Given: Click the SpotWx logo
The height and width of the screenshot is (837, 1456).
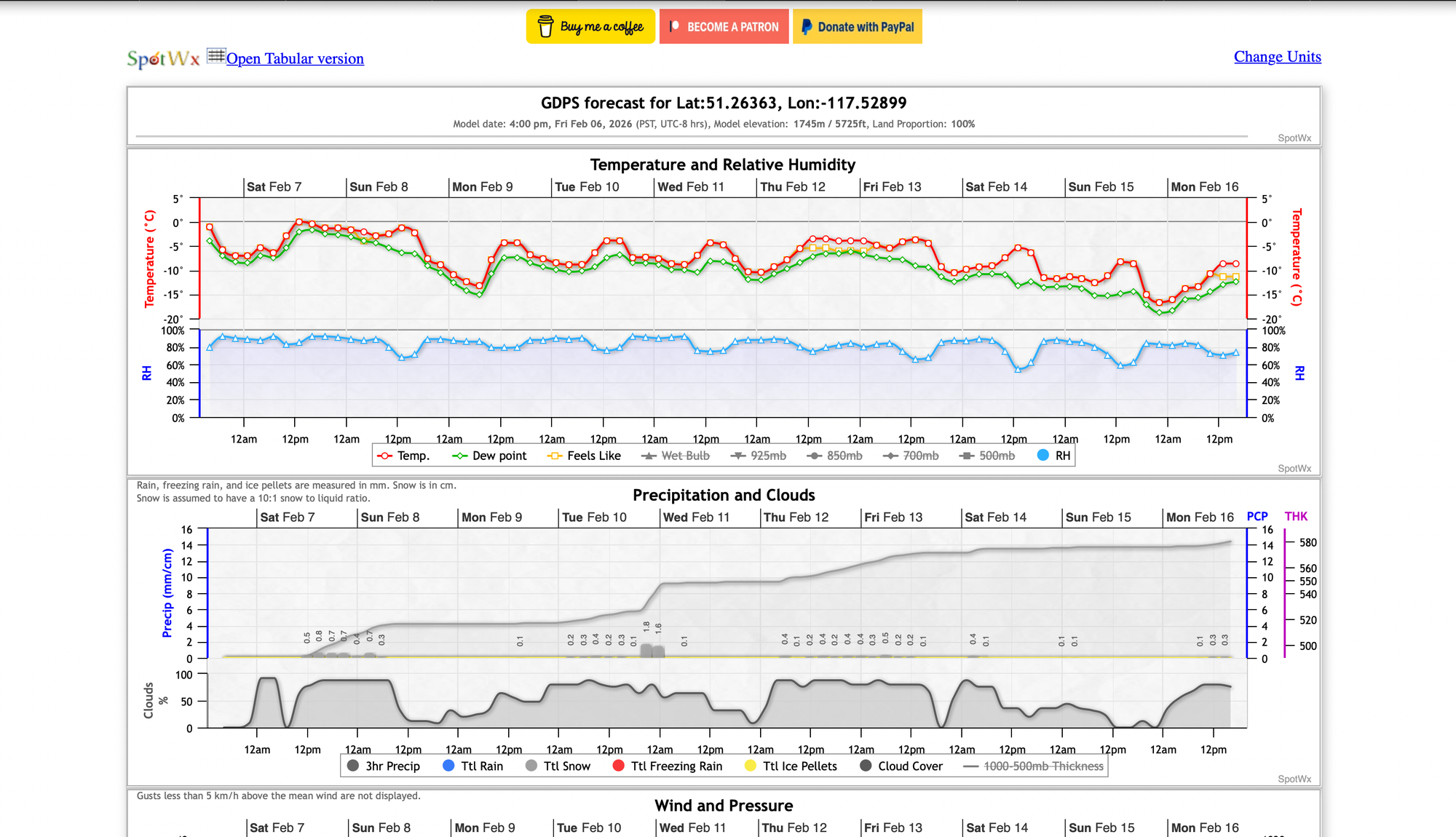Looking at the screenshot, I should 163,58.
